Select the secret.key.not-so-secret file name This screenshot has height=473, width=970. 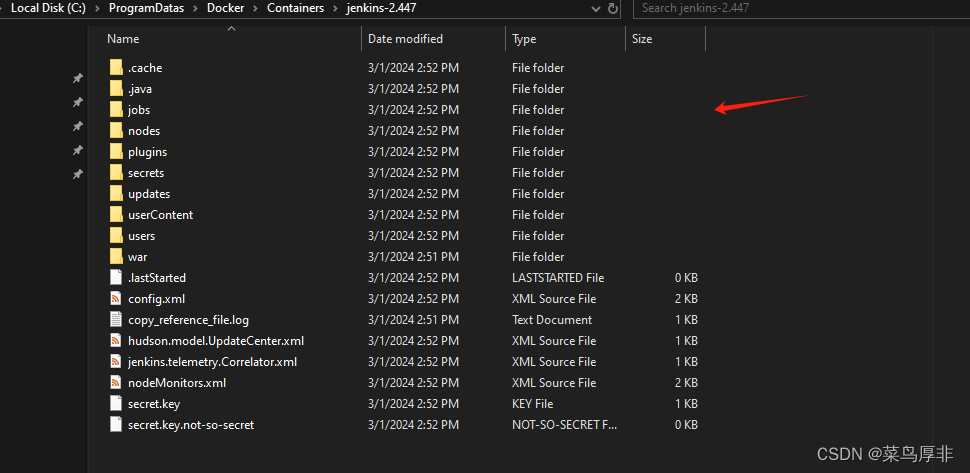pos(191,425)
